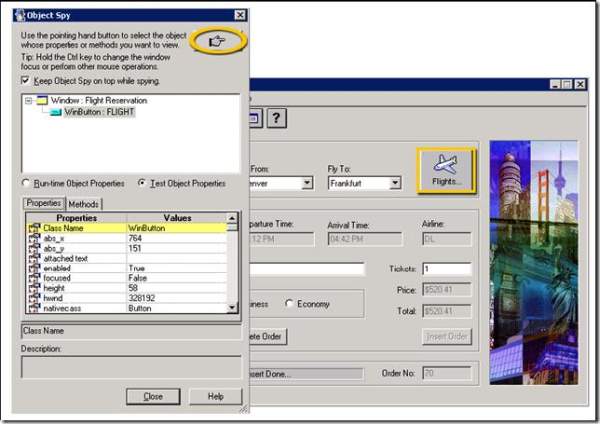Close the Flight Reservation window
600x424 pixels.
[580, 84]
